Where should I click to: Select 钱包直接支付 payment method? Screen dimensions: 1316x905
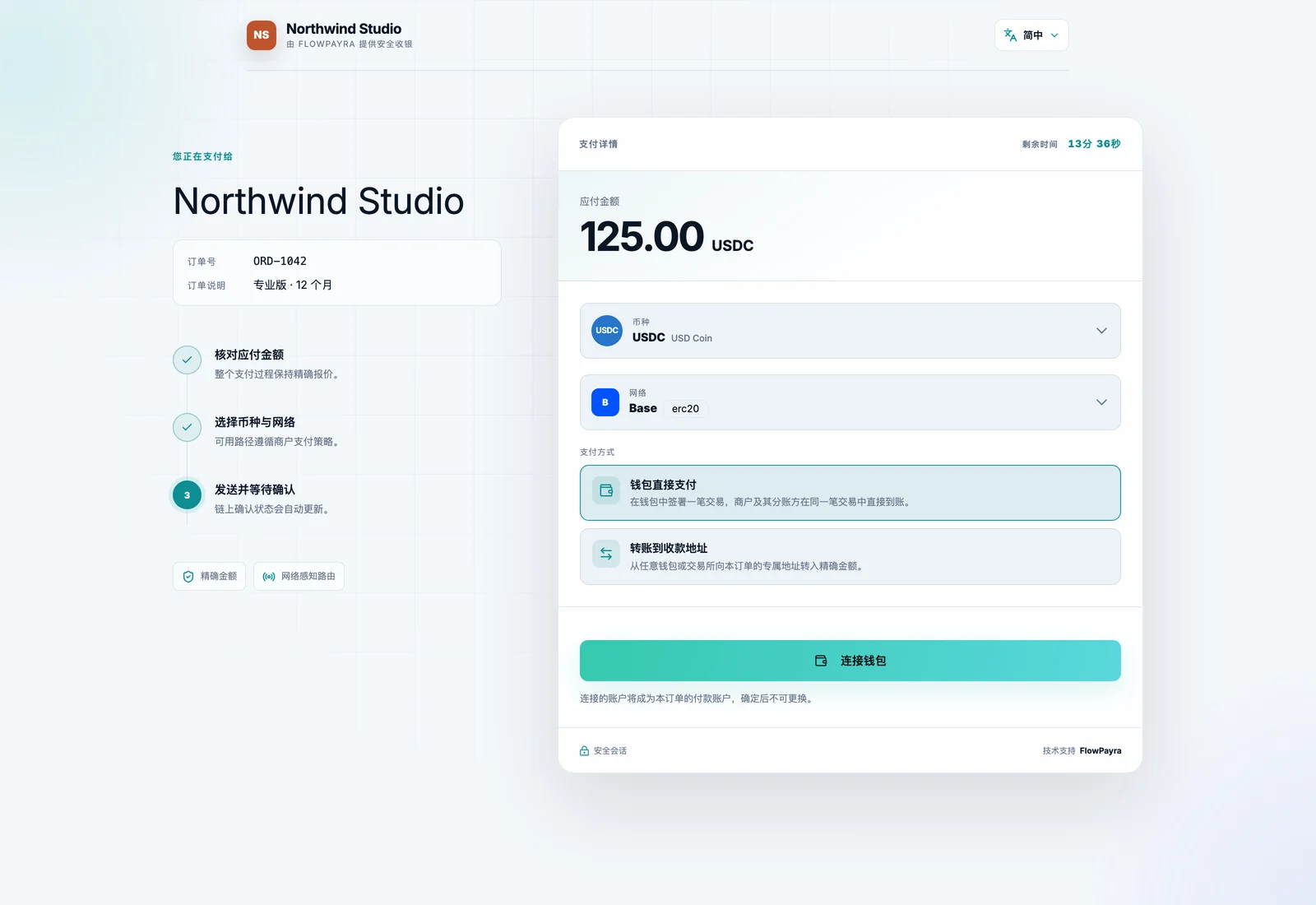coord(850,493)
